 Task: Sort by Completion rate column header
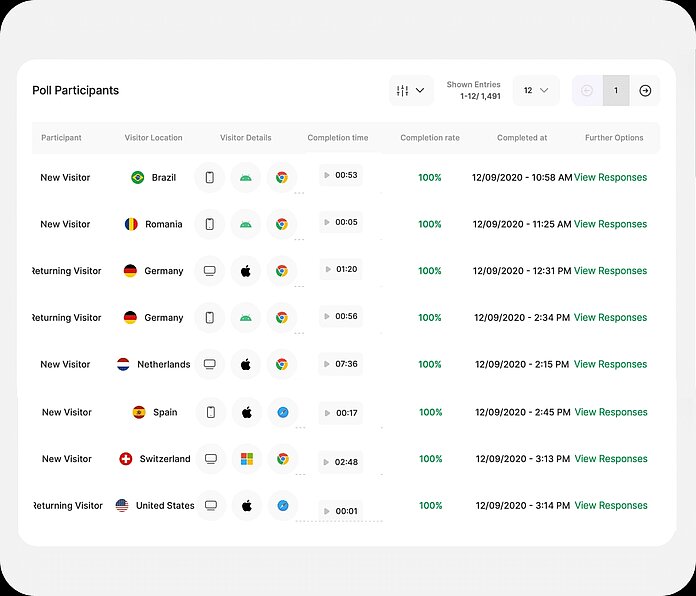tap(430, 138)
